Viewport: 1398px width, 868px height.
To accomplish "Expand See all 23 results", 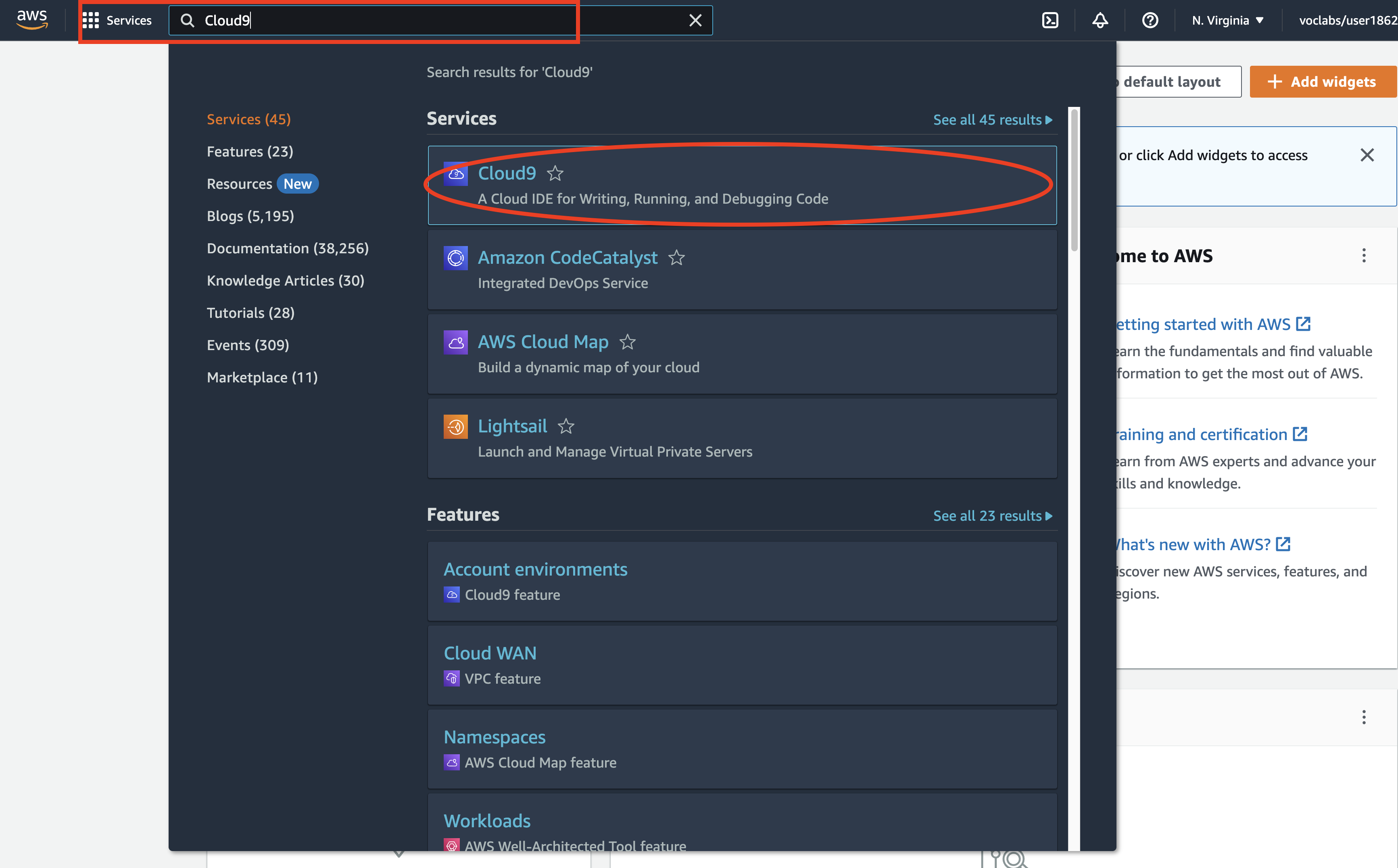I will tap(992, 515).
